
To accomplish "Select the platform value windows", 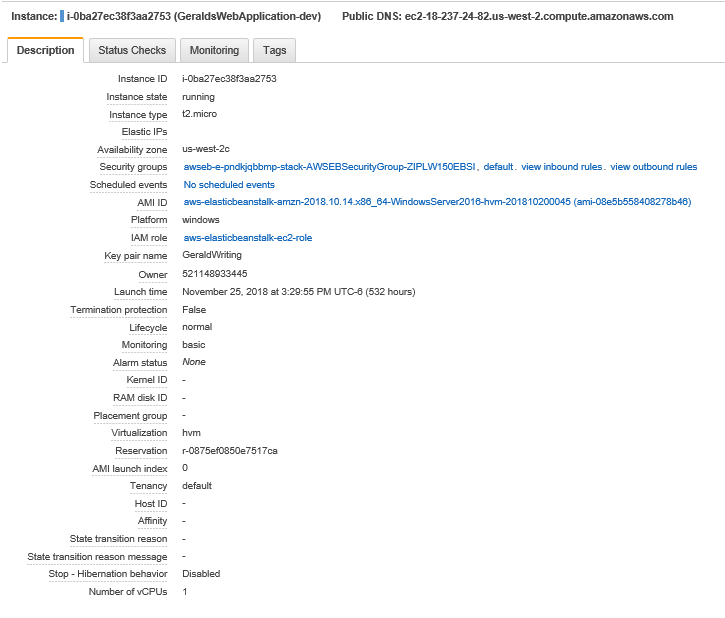I will tap(201, 220).
